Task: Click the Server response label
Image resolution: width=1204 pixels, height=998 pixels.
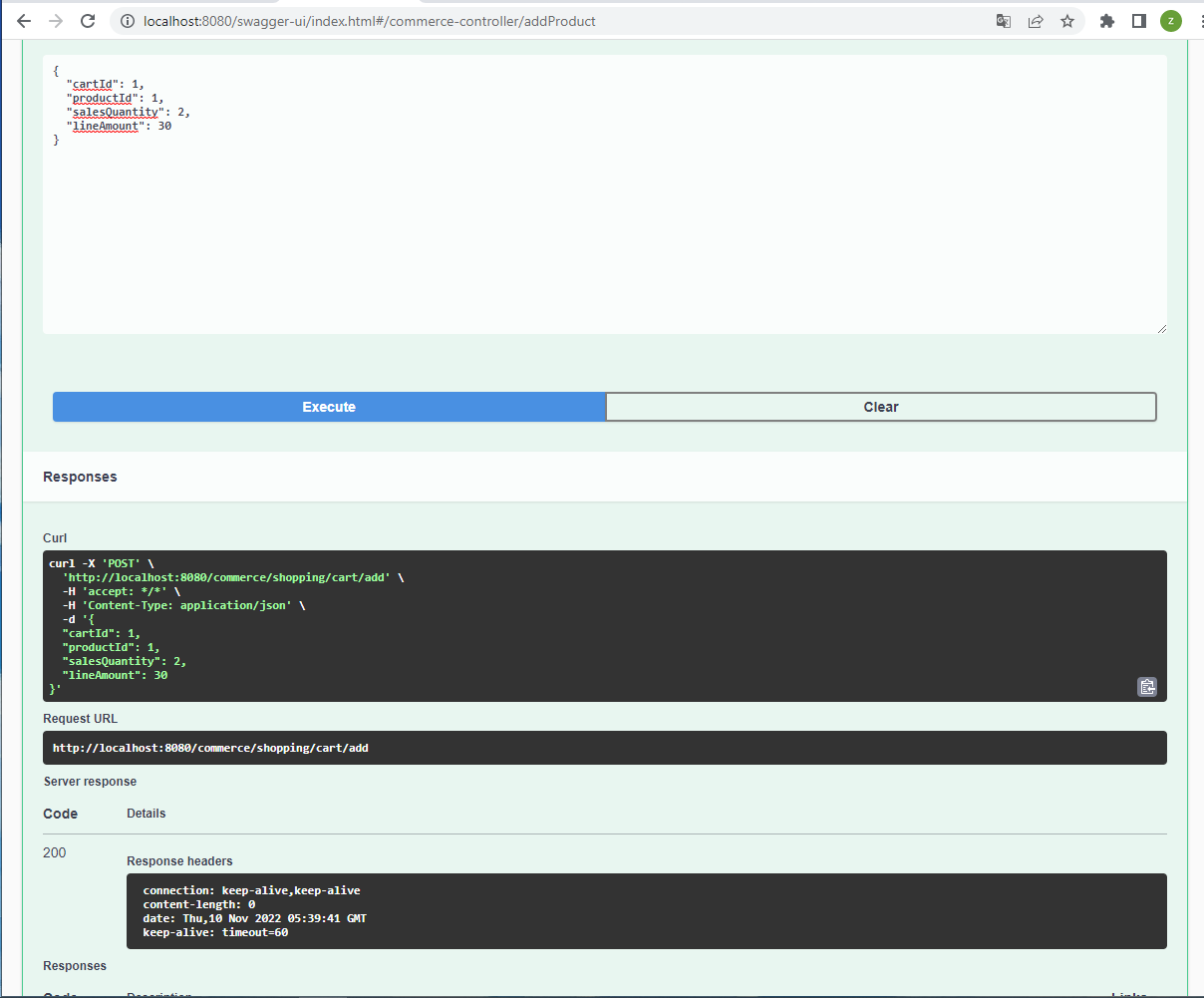Action: point(90,782)
